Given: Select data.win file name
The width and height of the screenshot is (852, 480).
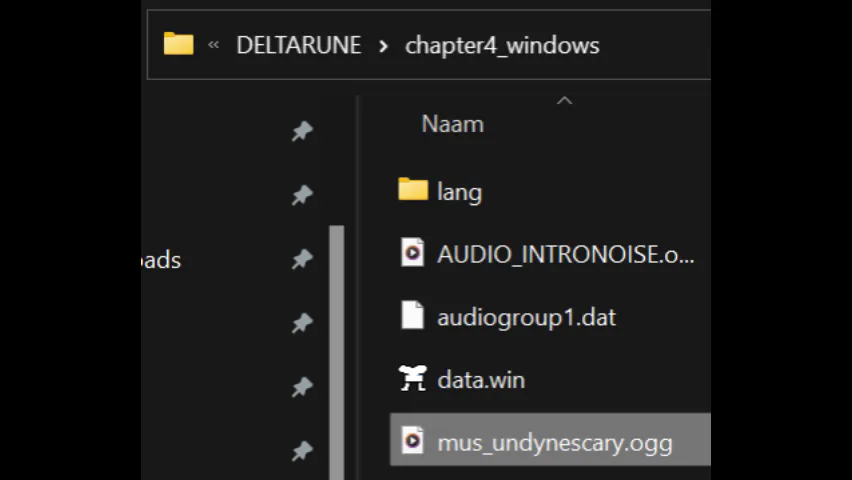Looking at the screenshot, I should pyautogui.click(x=481, y=380).
